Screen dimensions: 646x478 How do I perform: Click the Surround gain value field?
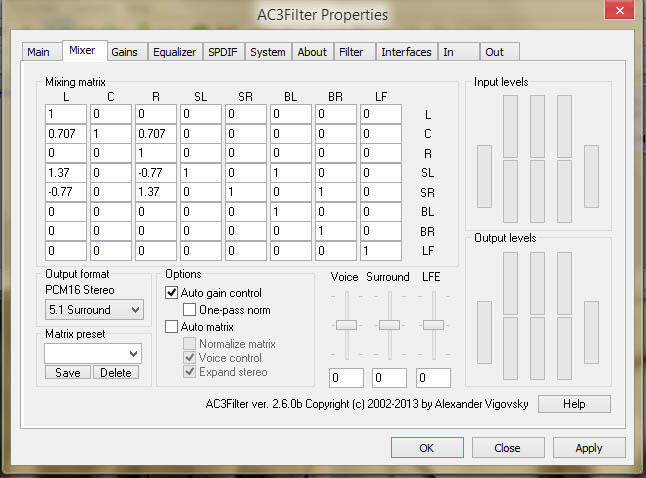[389, 378]
